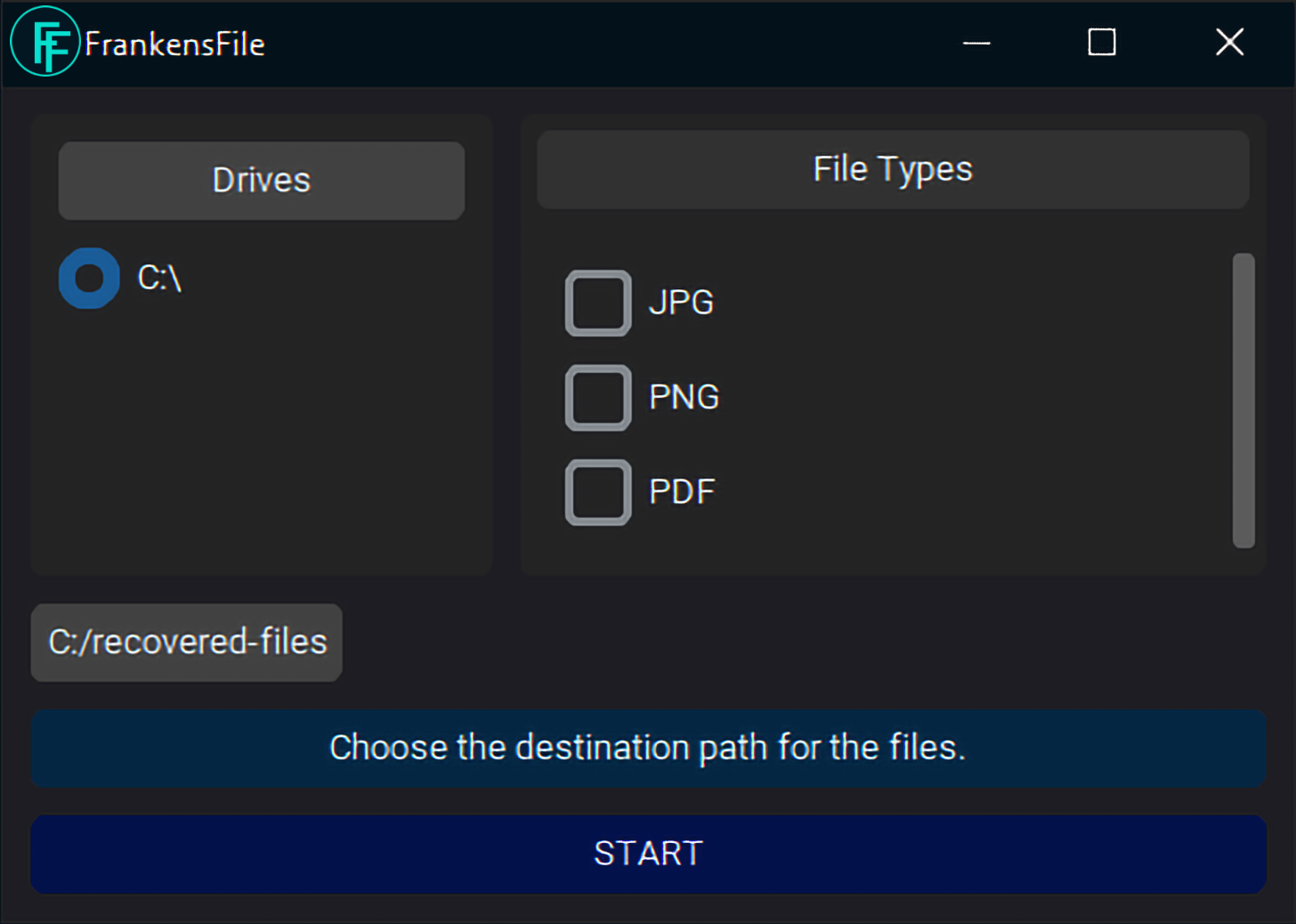Viewport: 1296px width, 924px height.
Task: Click the JPG checkbox label
Action: (x=680, y=303)
